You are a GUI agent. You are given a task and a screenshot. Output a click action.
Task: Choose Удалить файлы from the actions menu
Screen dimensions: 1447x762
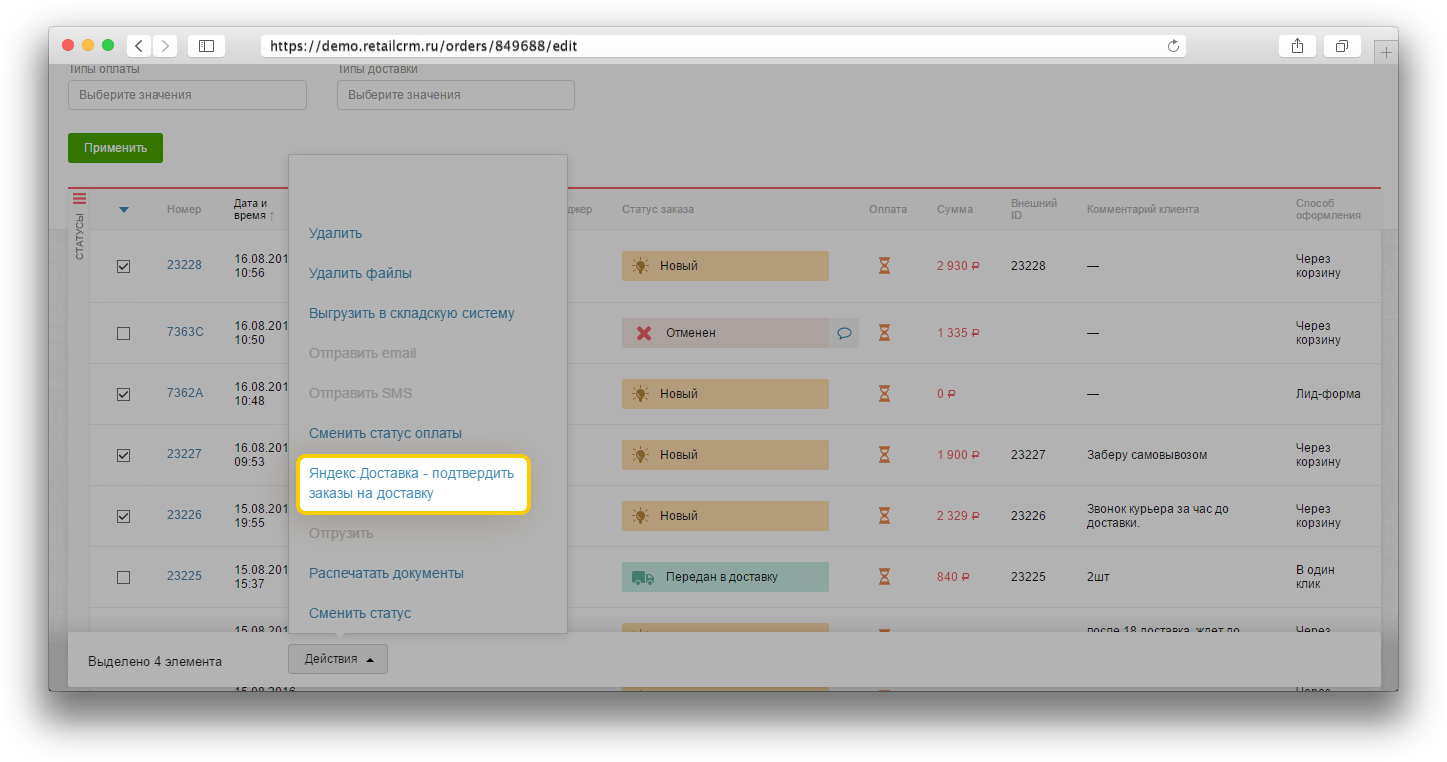360,273
